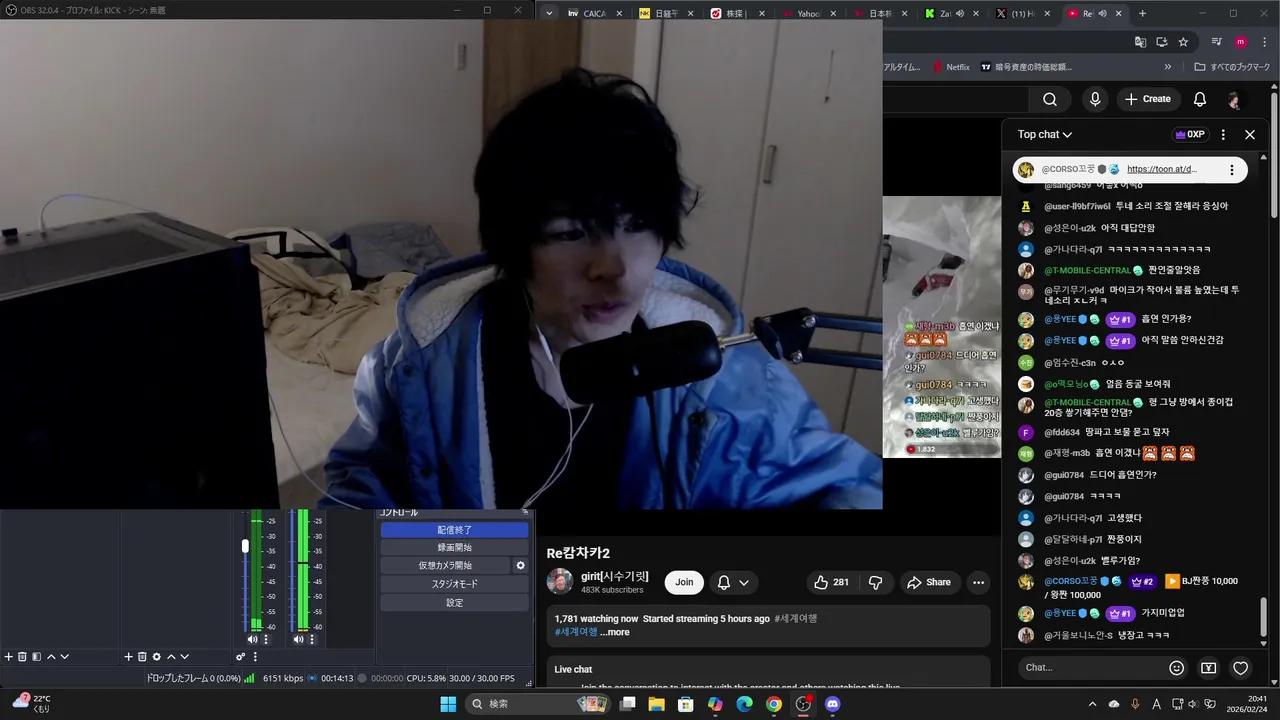Switch to the Yahoo browser tab
The width and height of the screenshot is (1280, 720).
(809, 14)
